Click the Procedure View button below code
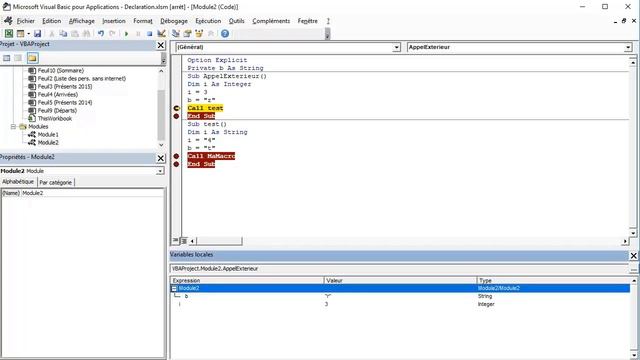 tap(176, 241)
